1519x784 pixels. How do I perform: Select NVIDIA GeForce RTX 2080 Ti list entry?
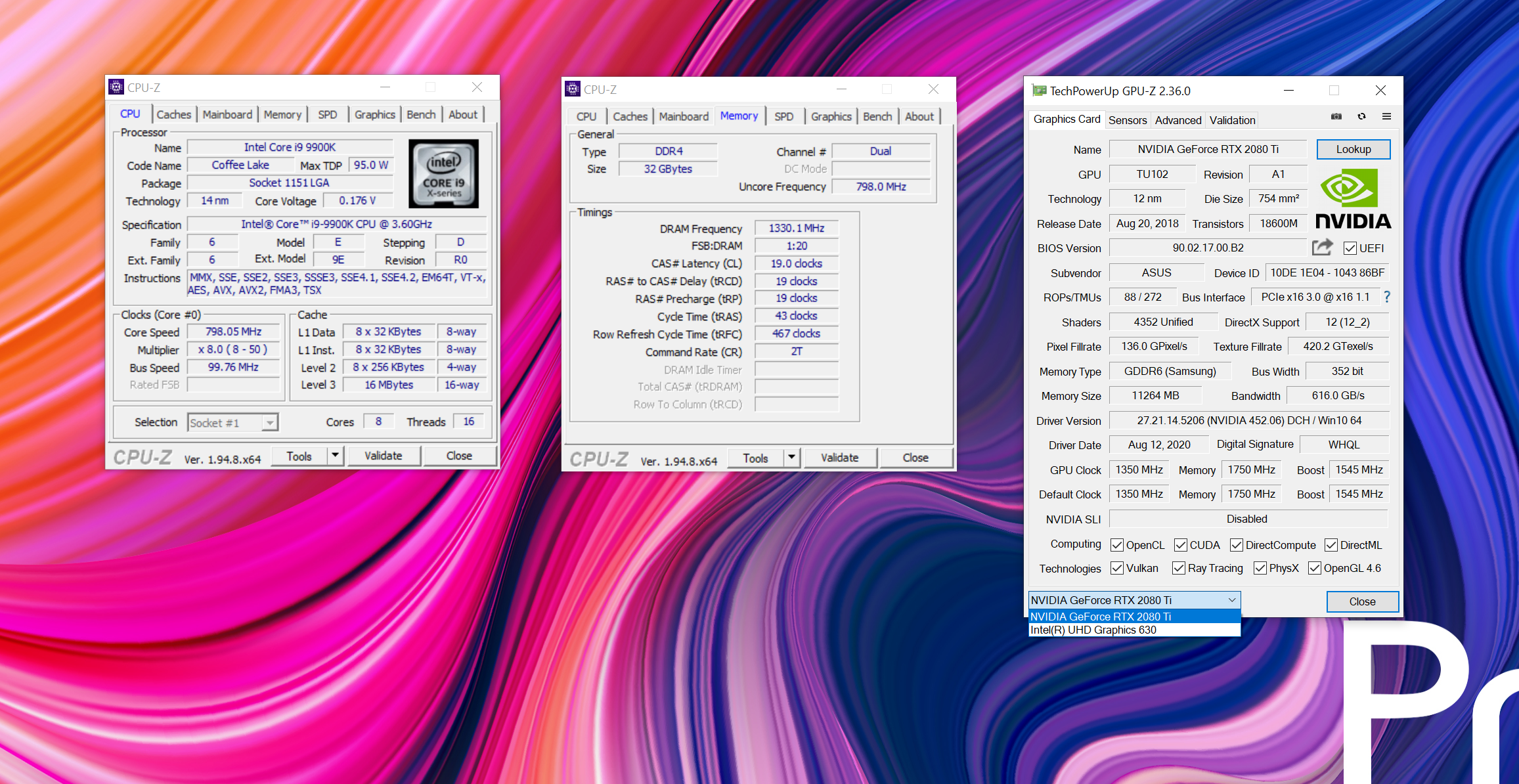click(x=1134, y=617)
